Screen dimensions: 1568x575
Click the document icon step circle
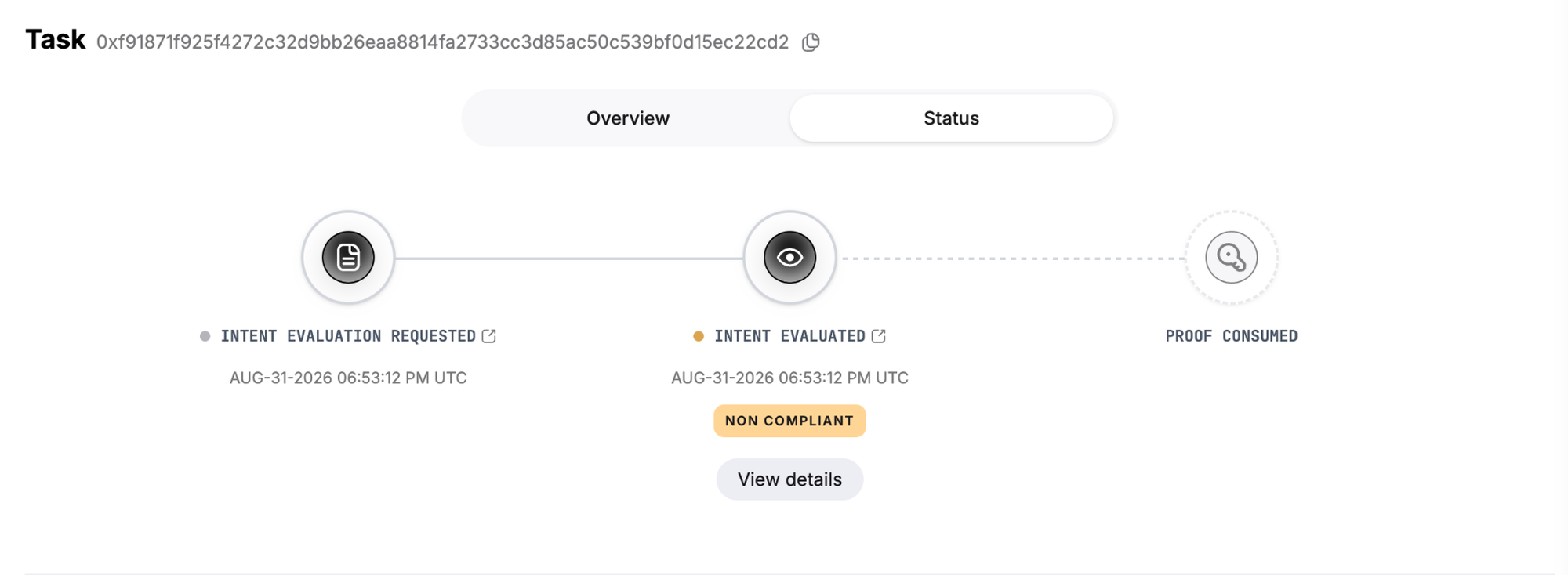[348, 257]
